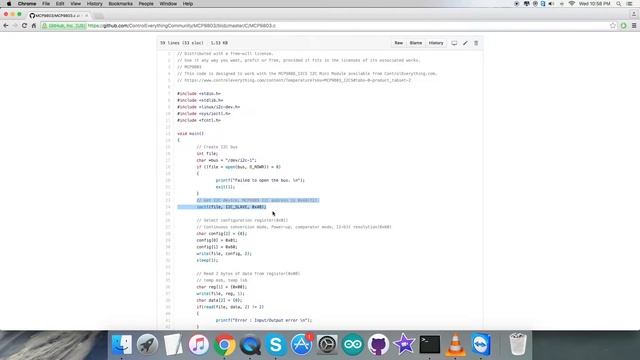Open Chrome hamburger menu
Screen dimensions: 640x360
coord(634,26)
